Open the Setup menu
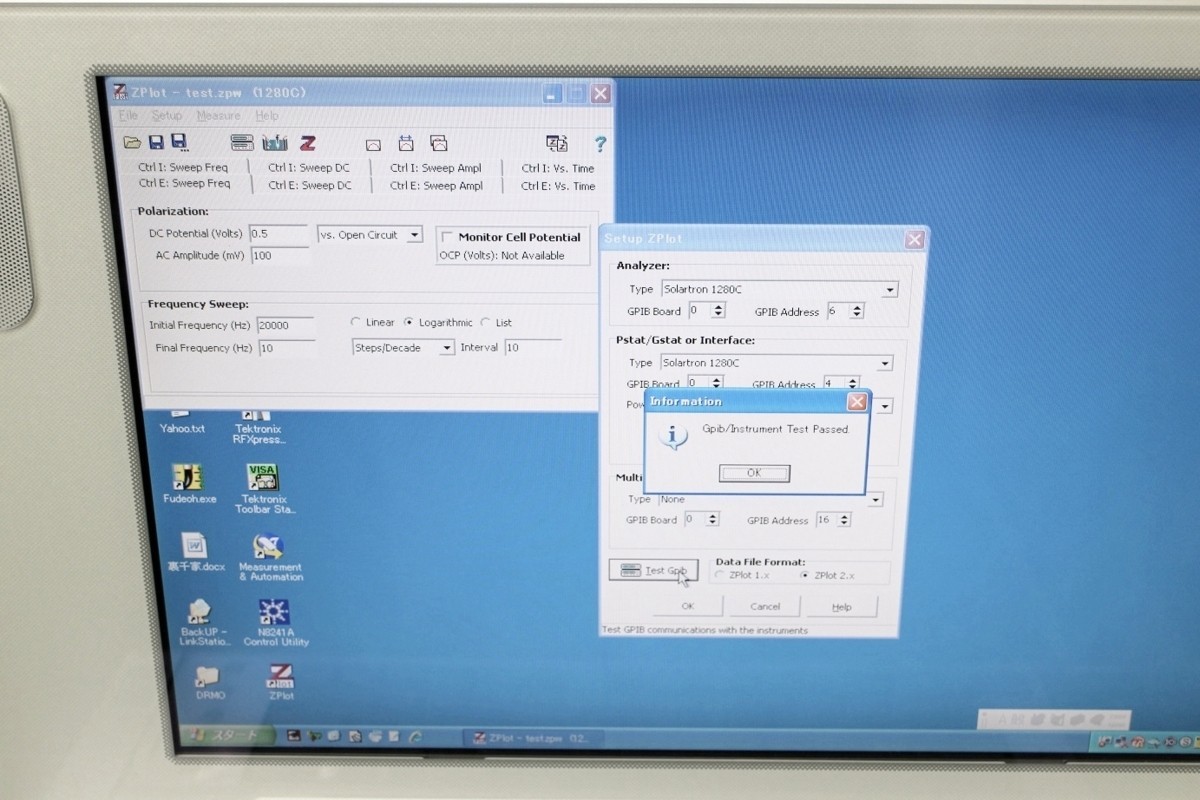 point(167,116)
